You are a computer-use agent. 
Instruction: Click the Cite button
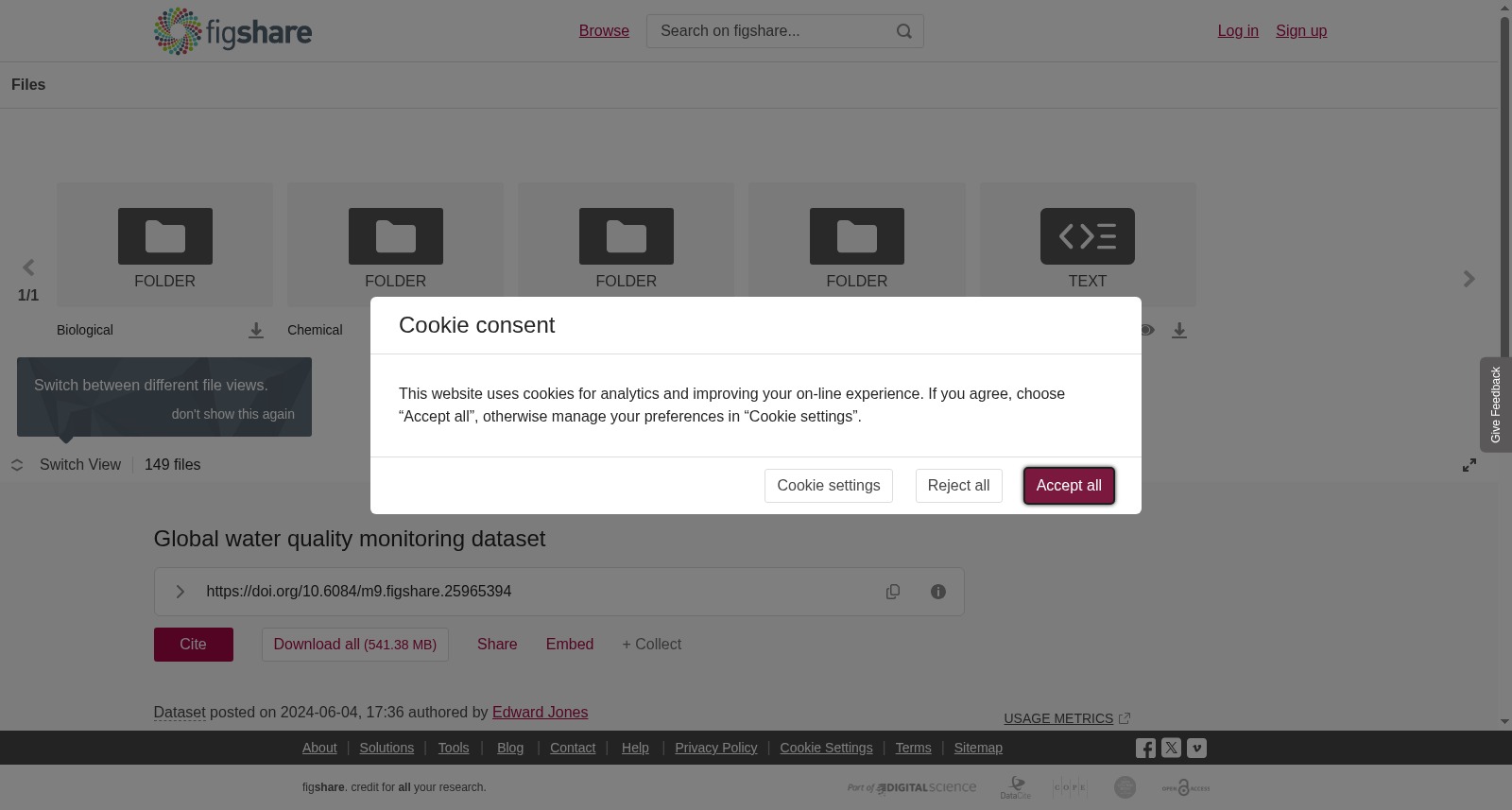[194, 645]
